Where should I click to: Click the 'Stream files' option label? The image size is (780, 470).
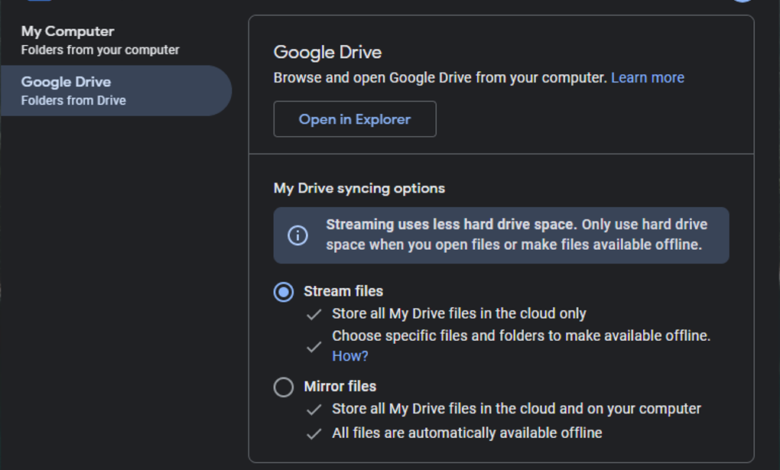[x=343, y=291]
